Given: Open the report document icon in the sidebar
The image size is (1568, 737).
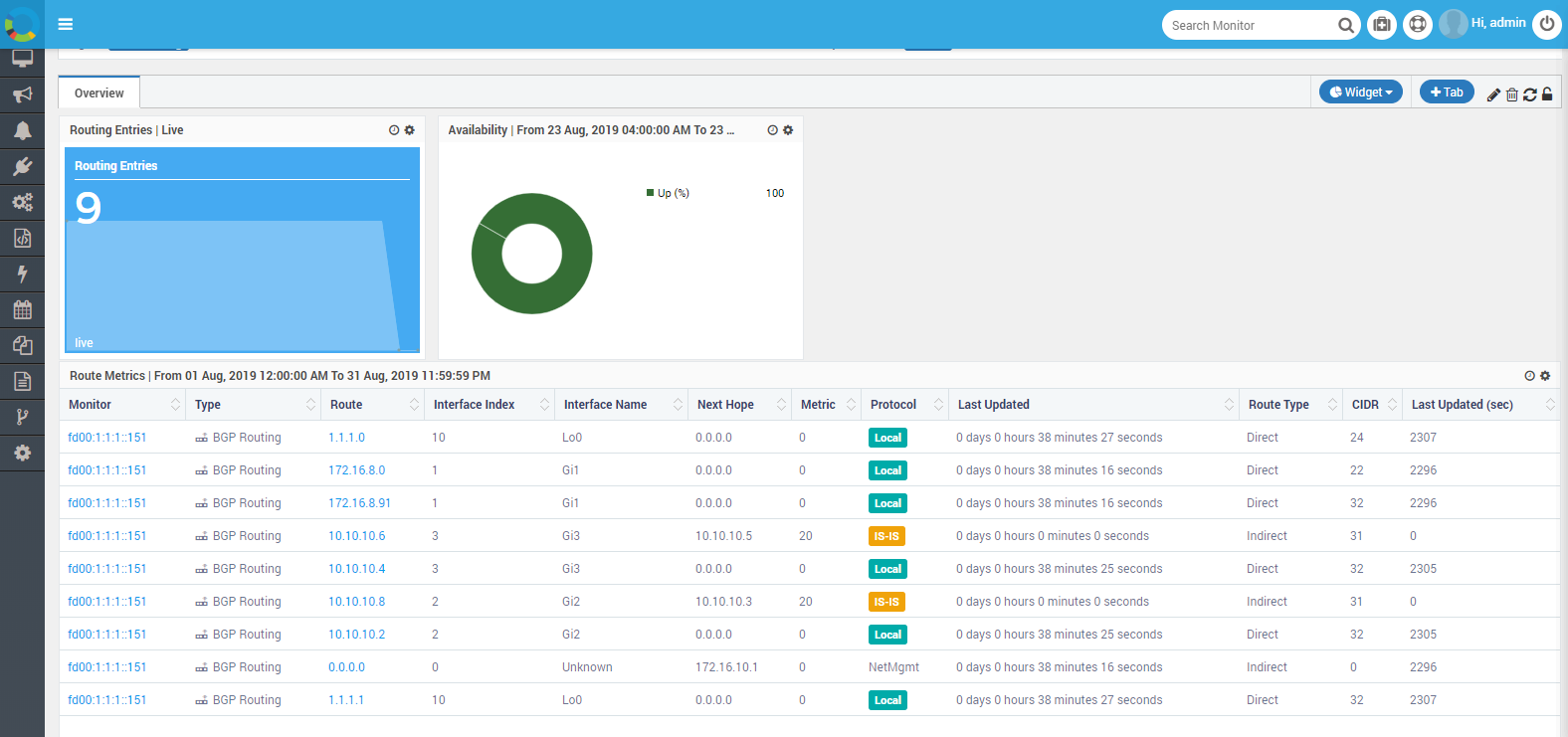Looking at the screenshot, I should click(22, 381).
